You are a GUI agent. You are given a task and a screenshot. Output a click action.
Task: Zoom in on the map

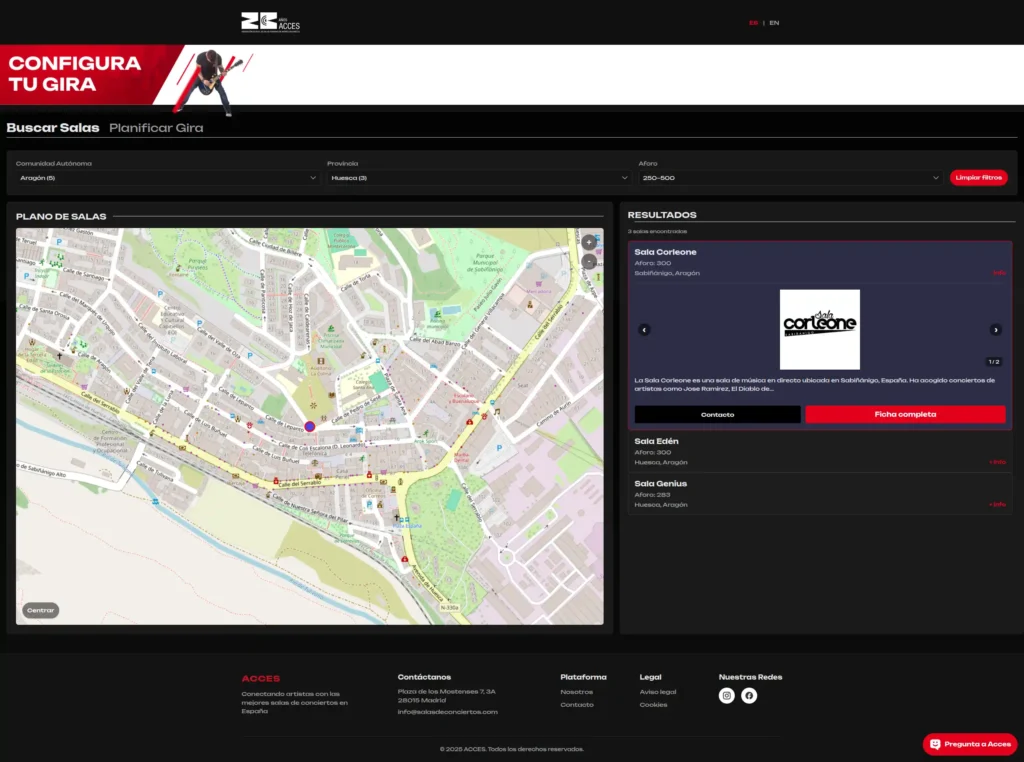coord(589,242)
